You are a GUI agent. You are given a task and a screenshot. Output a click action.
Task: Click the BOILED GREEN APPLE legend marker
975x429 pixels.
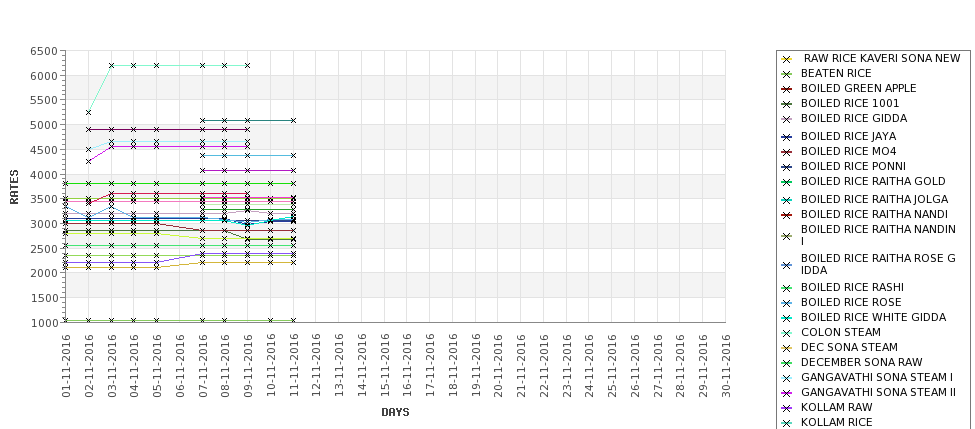pyautogui.click(x=787, y=89)
